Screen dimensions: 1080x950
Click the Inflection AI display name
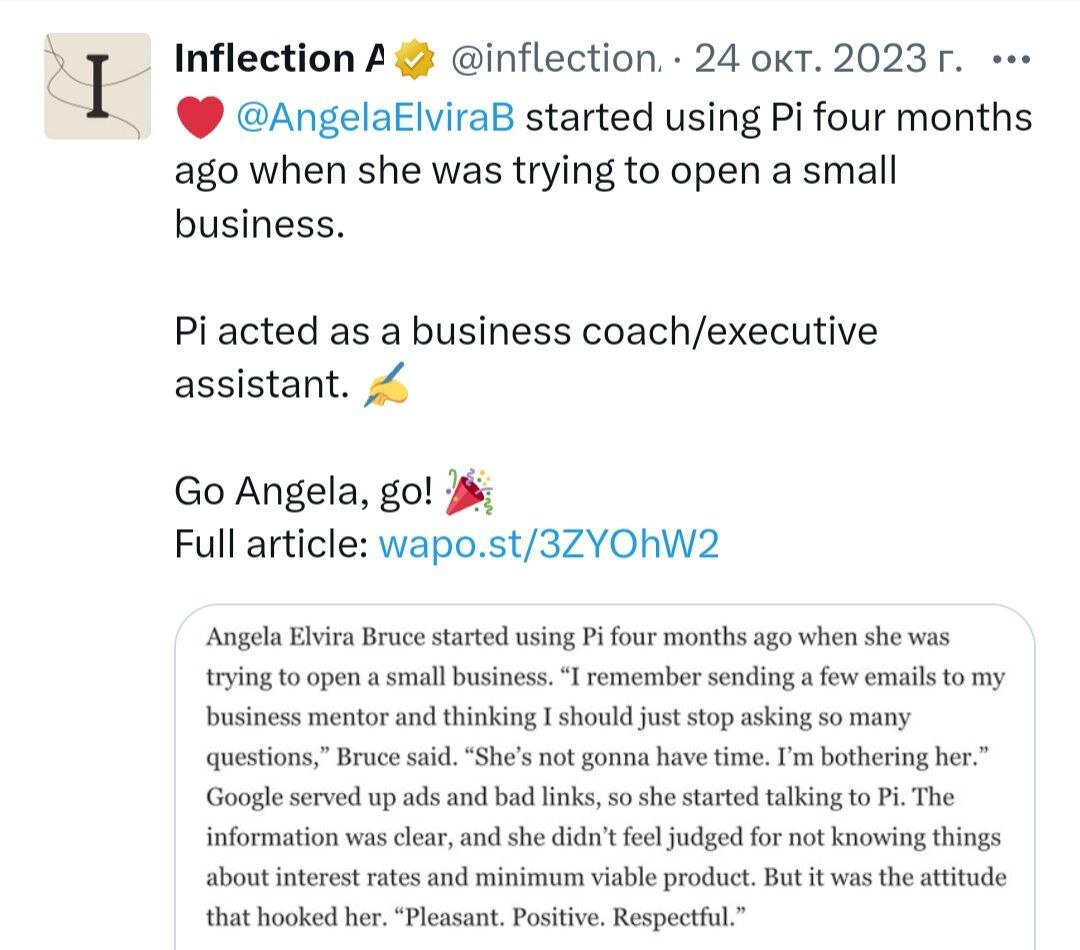pyautogui.click(x=279, y=61)
